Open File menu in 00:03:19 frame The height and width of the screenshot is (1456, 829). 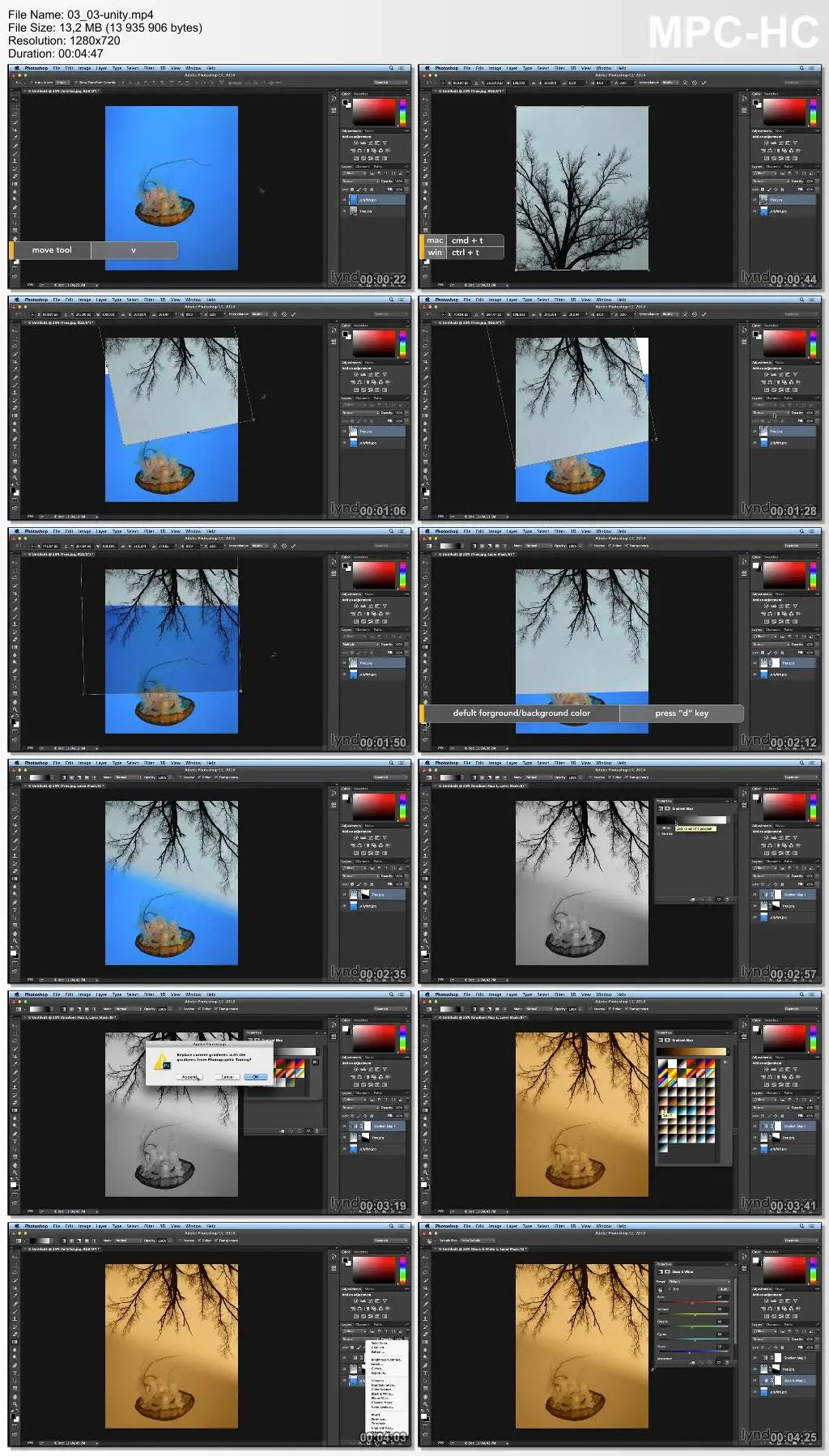click(x=57, y=994)
